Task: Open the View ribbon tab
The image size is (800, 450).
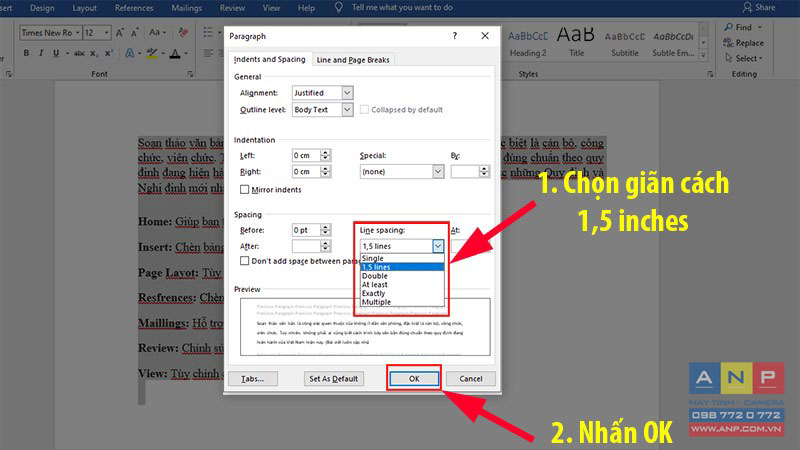Action: click(x=271, y=8)
